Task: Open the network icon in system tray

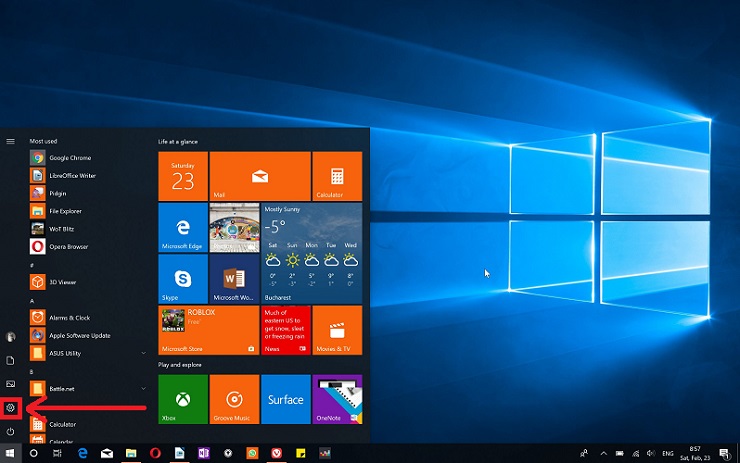Action: tap(636, 453)
